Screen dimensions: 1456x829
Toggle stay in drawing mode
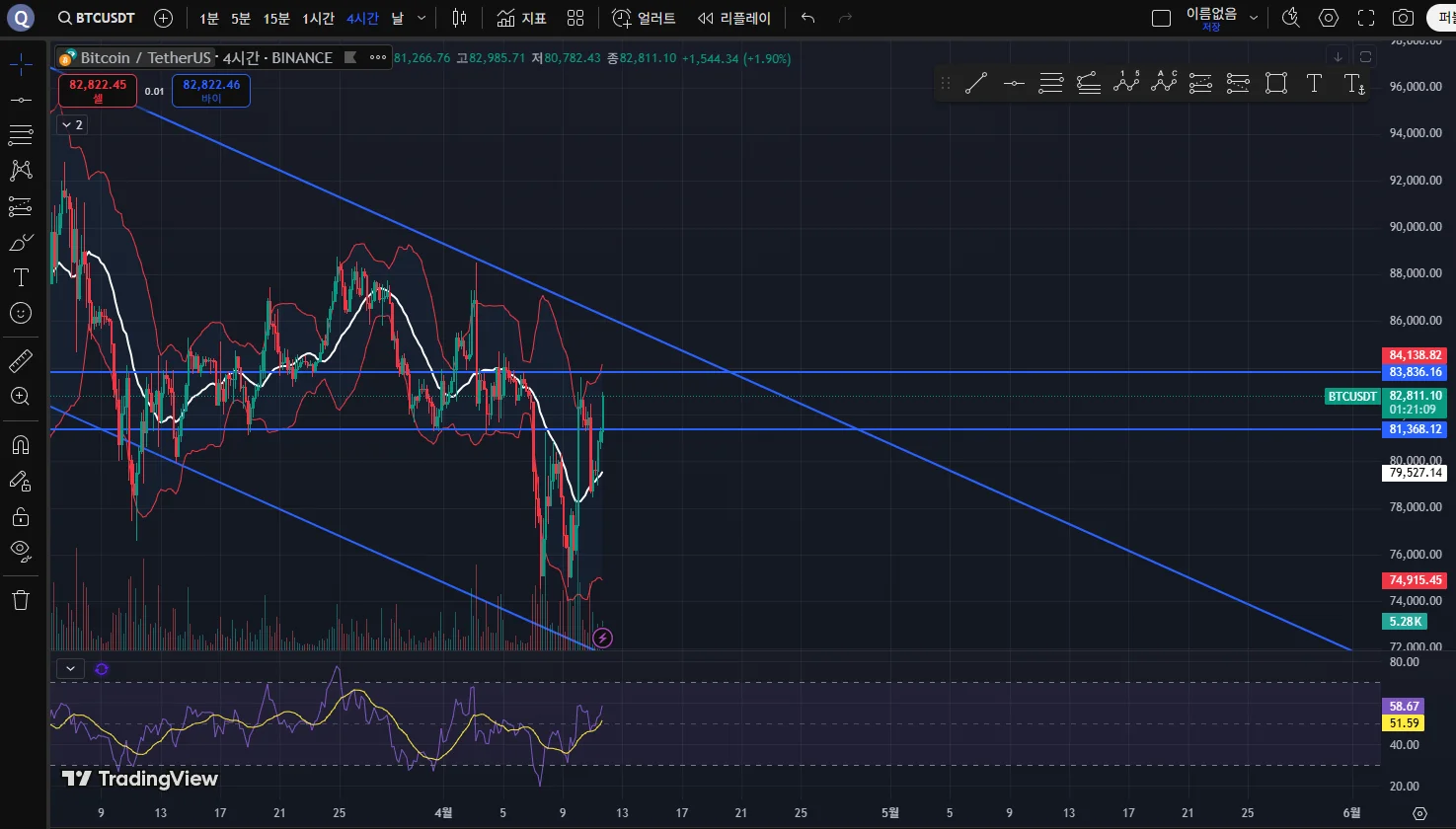point(21,481)
